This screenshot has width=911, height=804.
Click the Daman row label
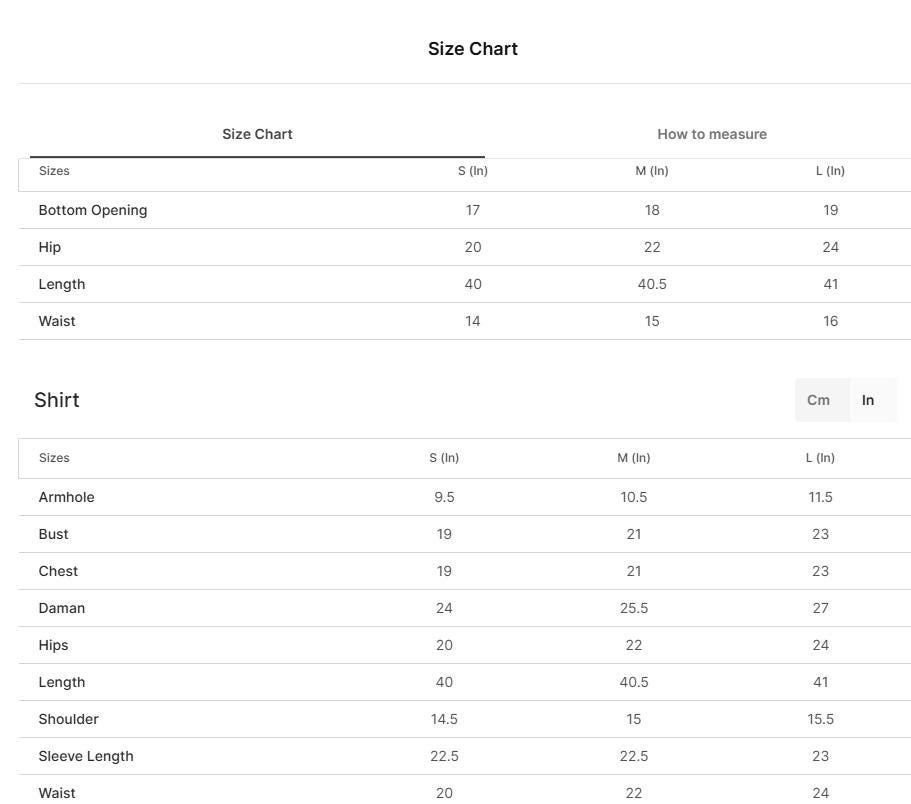62,608
